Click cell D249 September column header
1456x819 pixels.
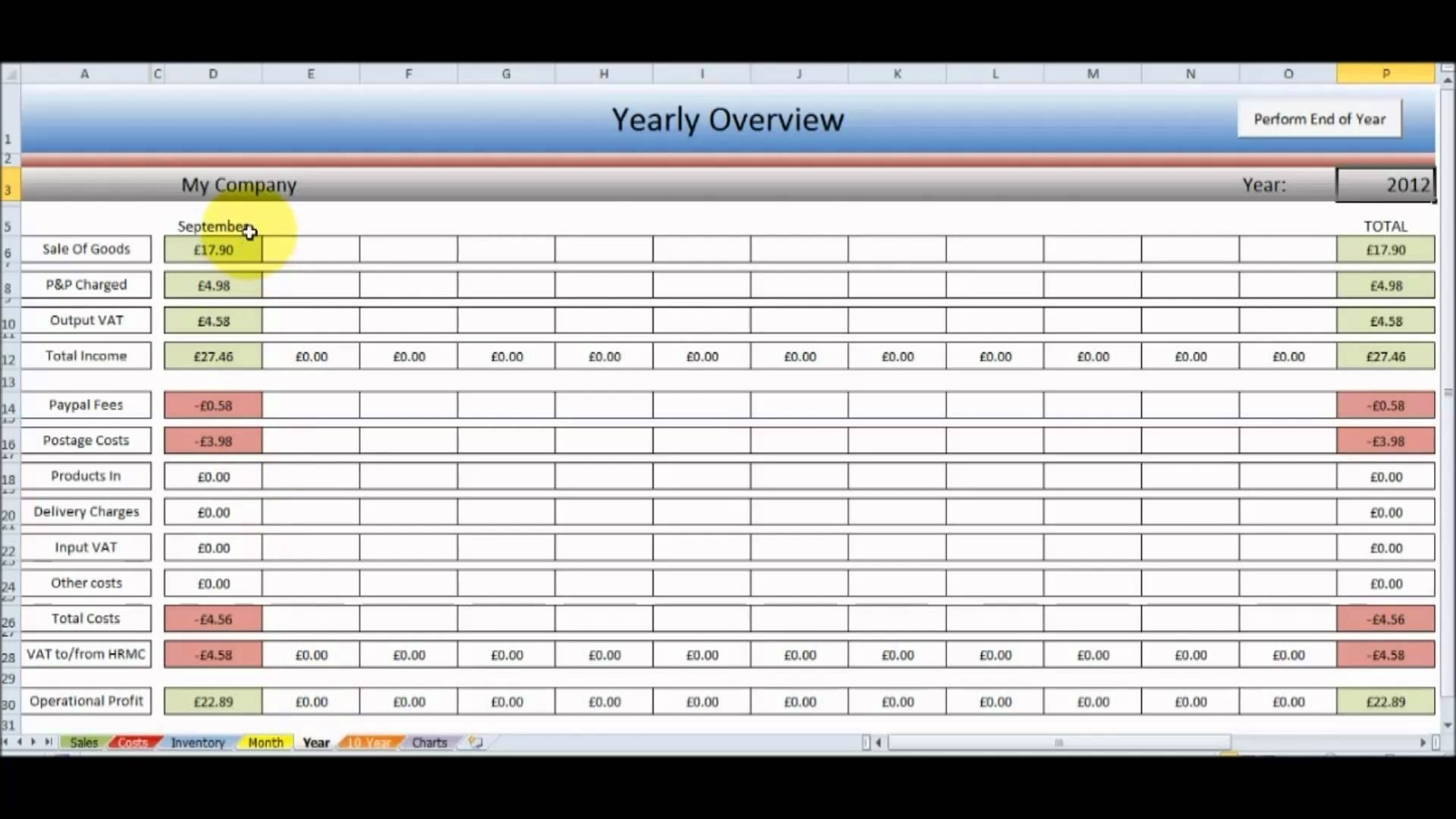pos(212,225)
